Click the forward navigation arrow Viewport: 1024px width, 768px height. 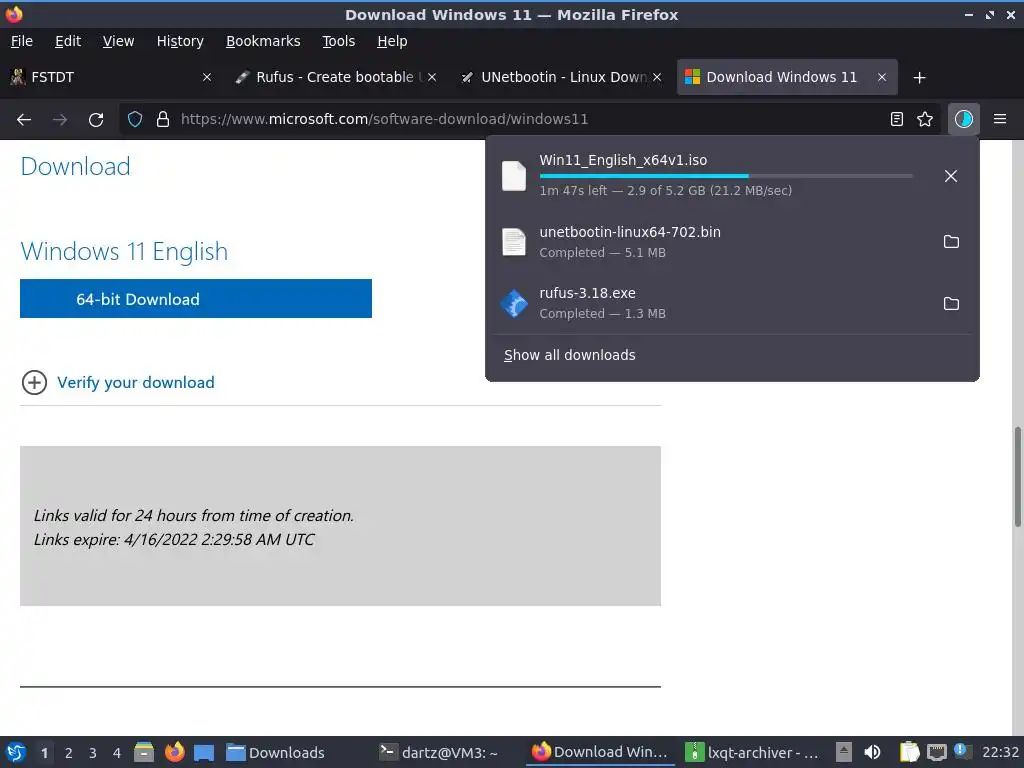(60, 120)
